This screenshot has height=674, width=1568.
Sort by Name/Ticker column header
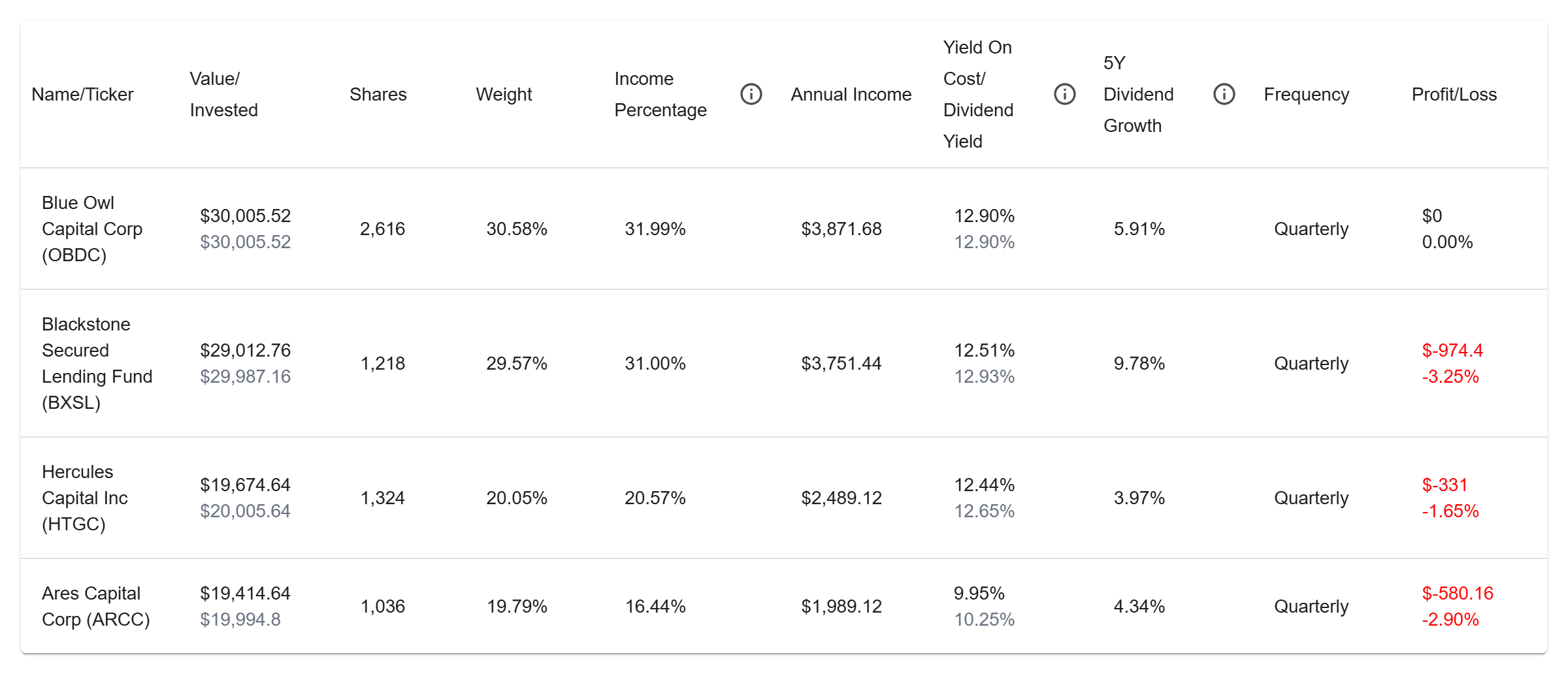click(x=82, y=94)
